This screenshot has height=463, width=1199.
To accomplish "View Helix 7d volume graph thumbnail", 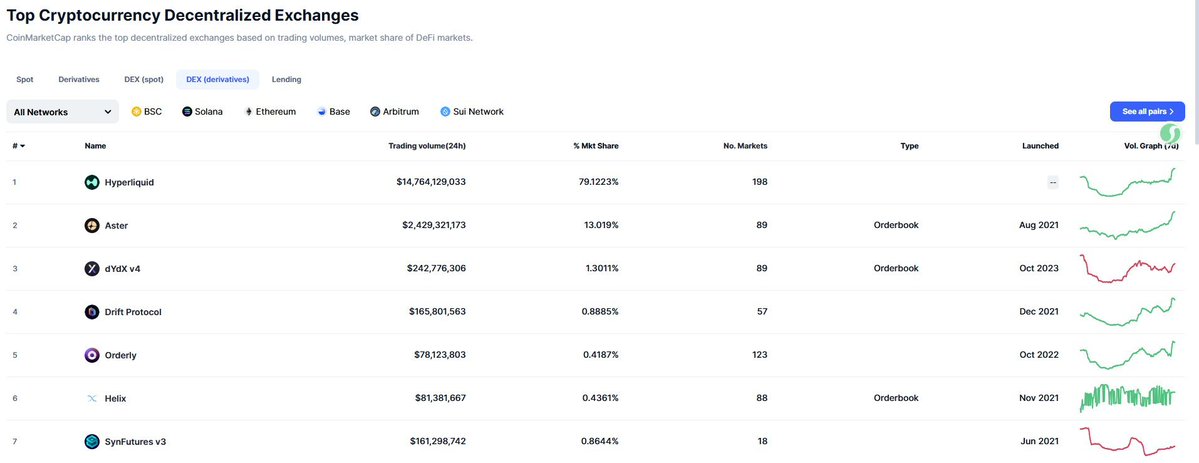I will (1127, 398).
